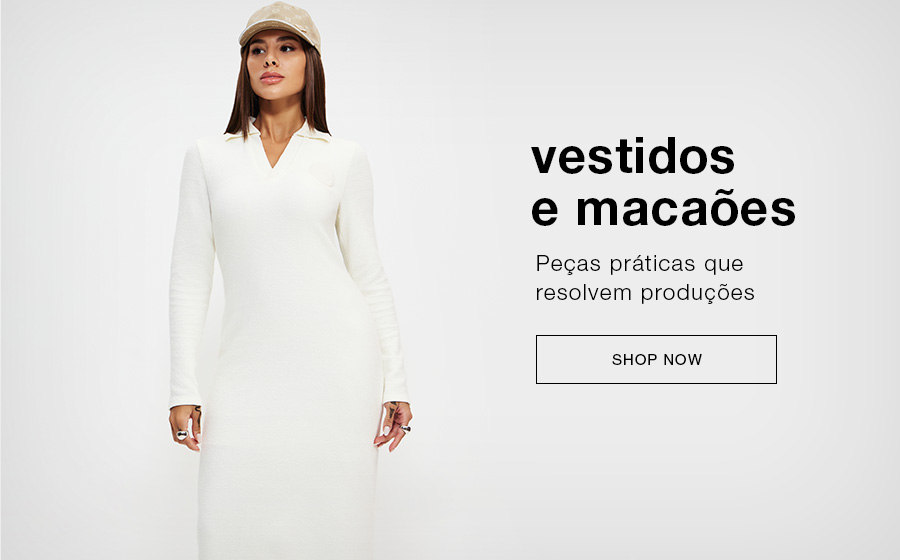Click the V-neck collar of the dress
The height and width of the screenshot is (560, 900).
point(278,146)
